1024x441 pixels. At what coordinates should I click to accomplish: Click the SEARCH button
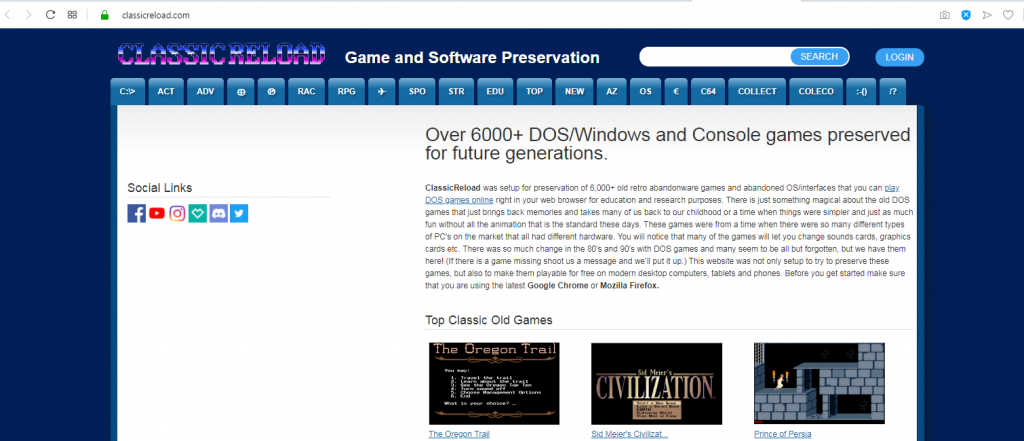(x=819, y=57)
